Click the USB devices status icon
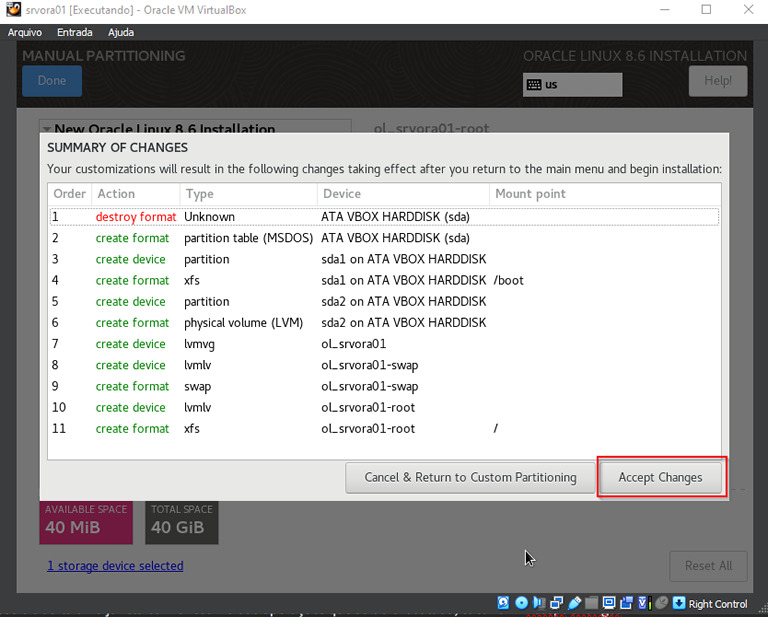Viewport: 768px width, 617px height. pyautogui.click(x=574, y=603)
